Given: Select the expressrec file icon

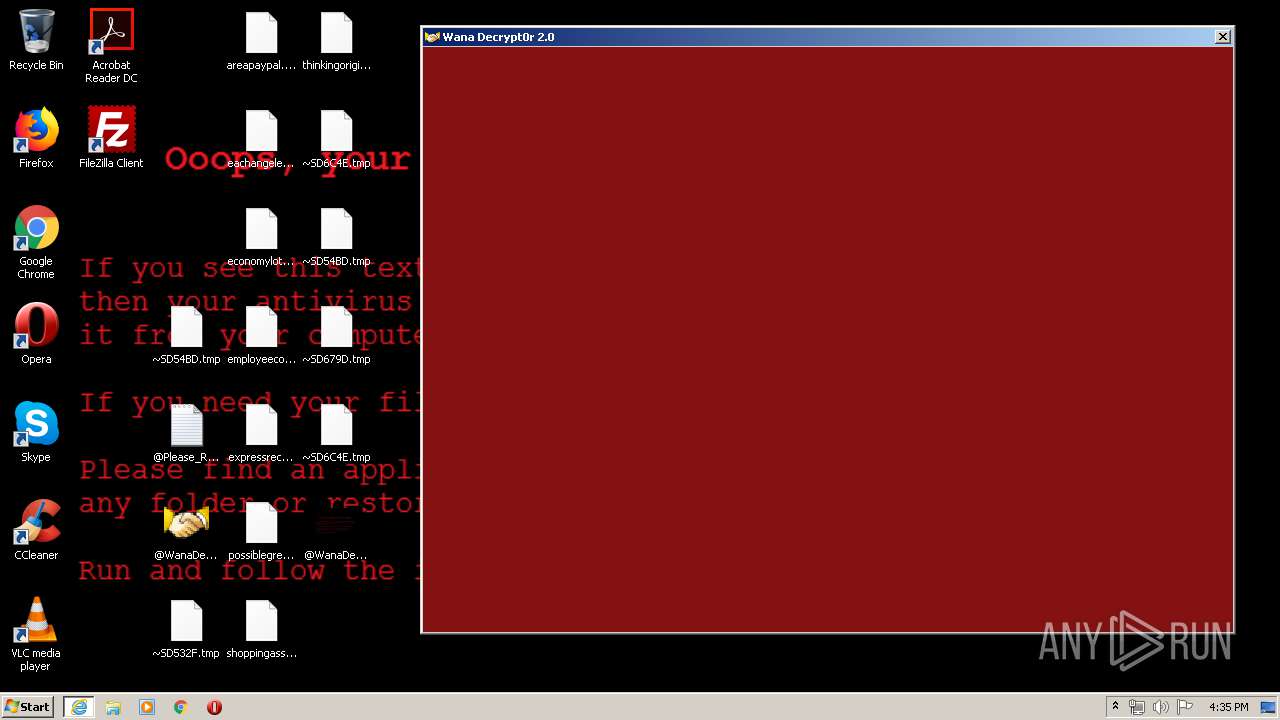Looking at the screenshot, I should (x=261, y=432).
